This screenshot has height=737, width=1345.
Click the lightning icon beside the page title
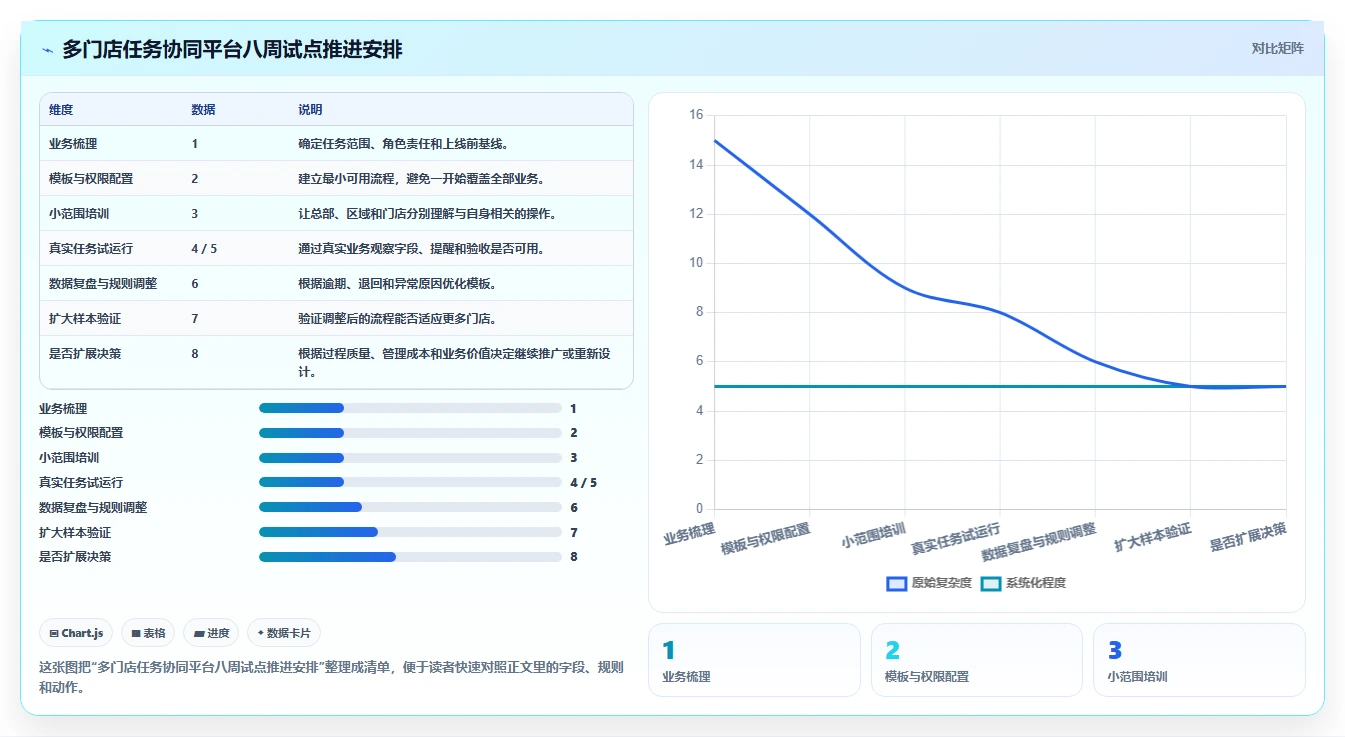[x=47, y=50]
